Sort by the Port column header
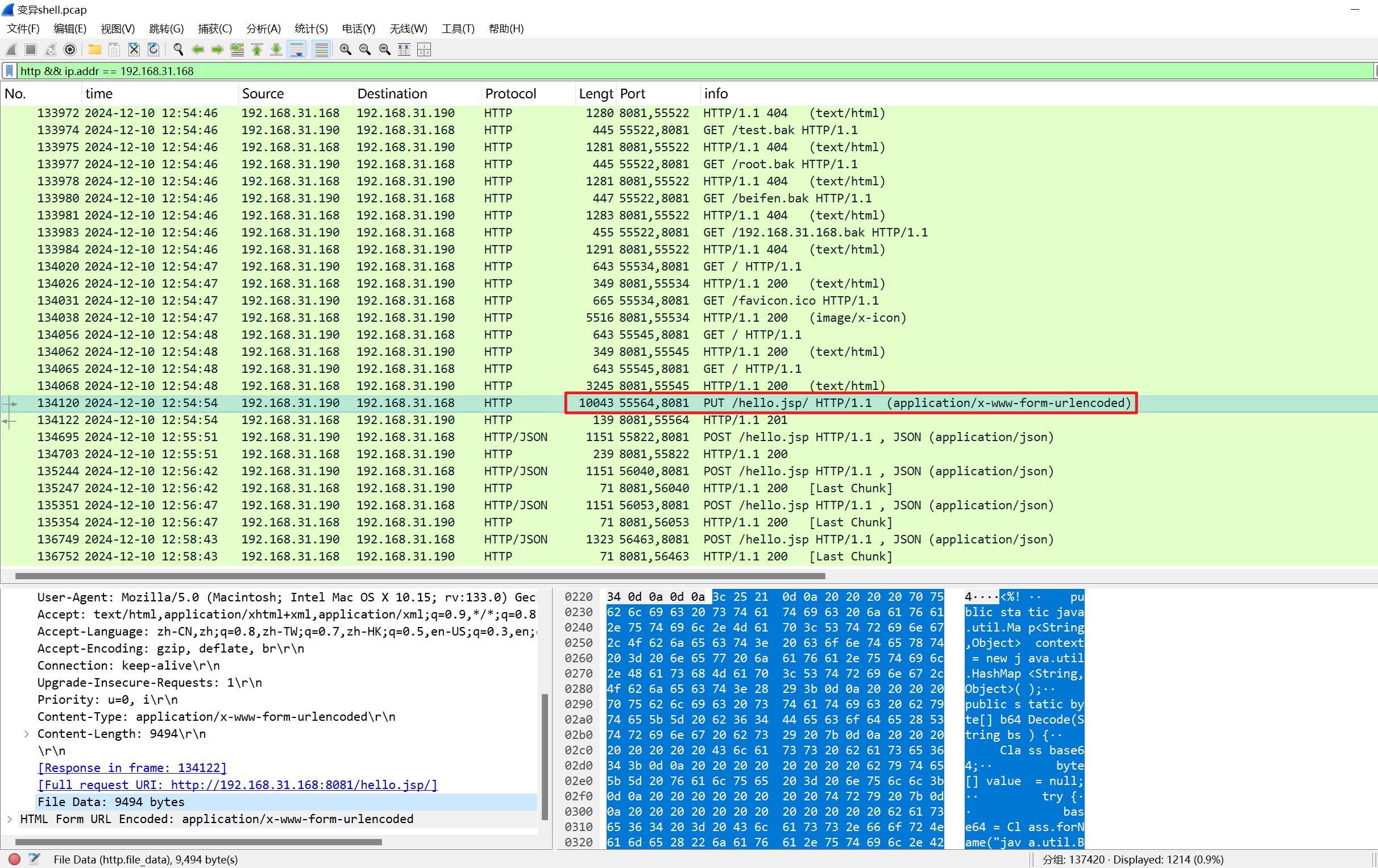The width and height of the screenshot is (1378, 868). pos(658,93)
